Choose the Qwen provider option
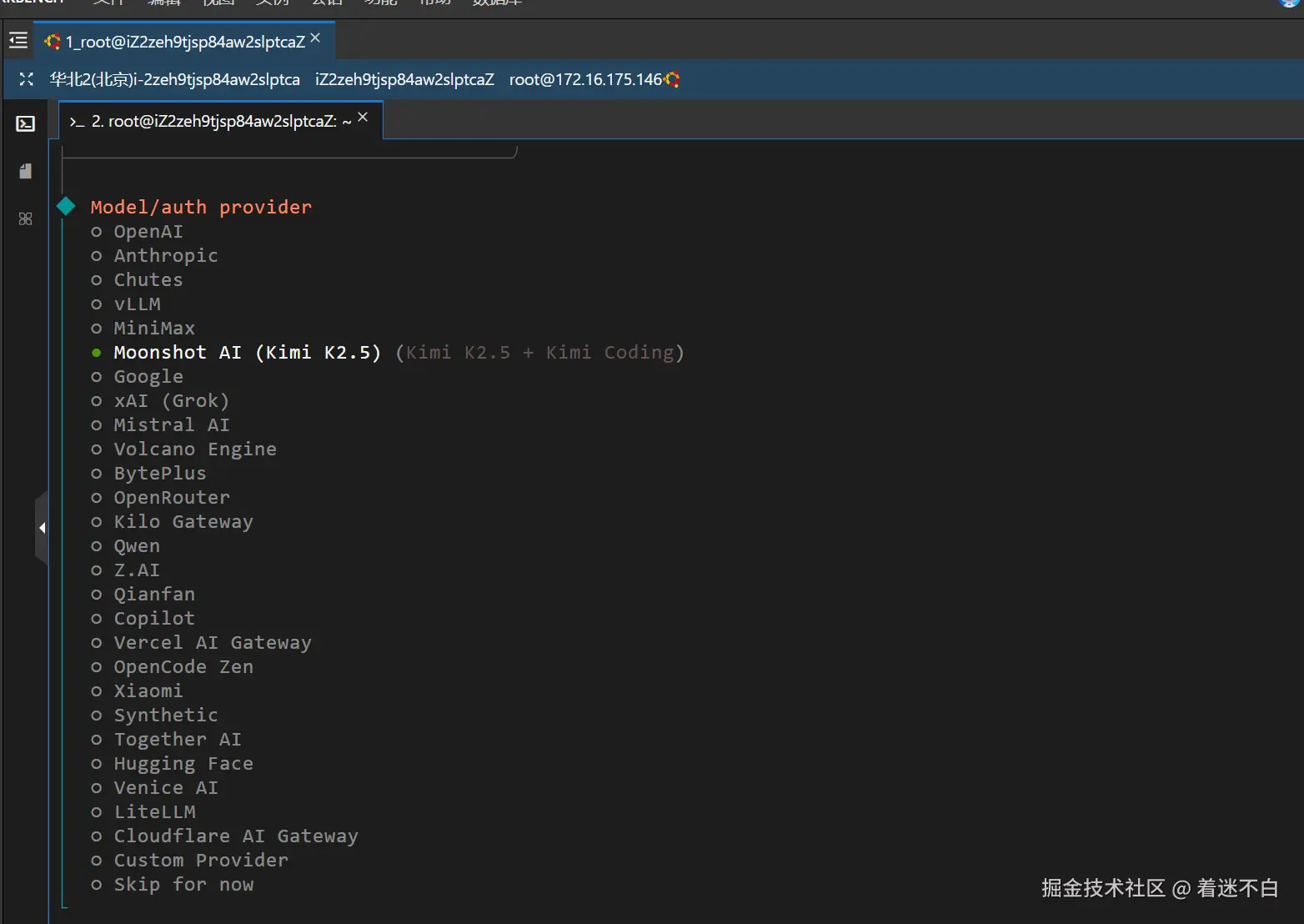 tap(125, 546)
